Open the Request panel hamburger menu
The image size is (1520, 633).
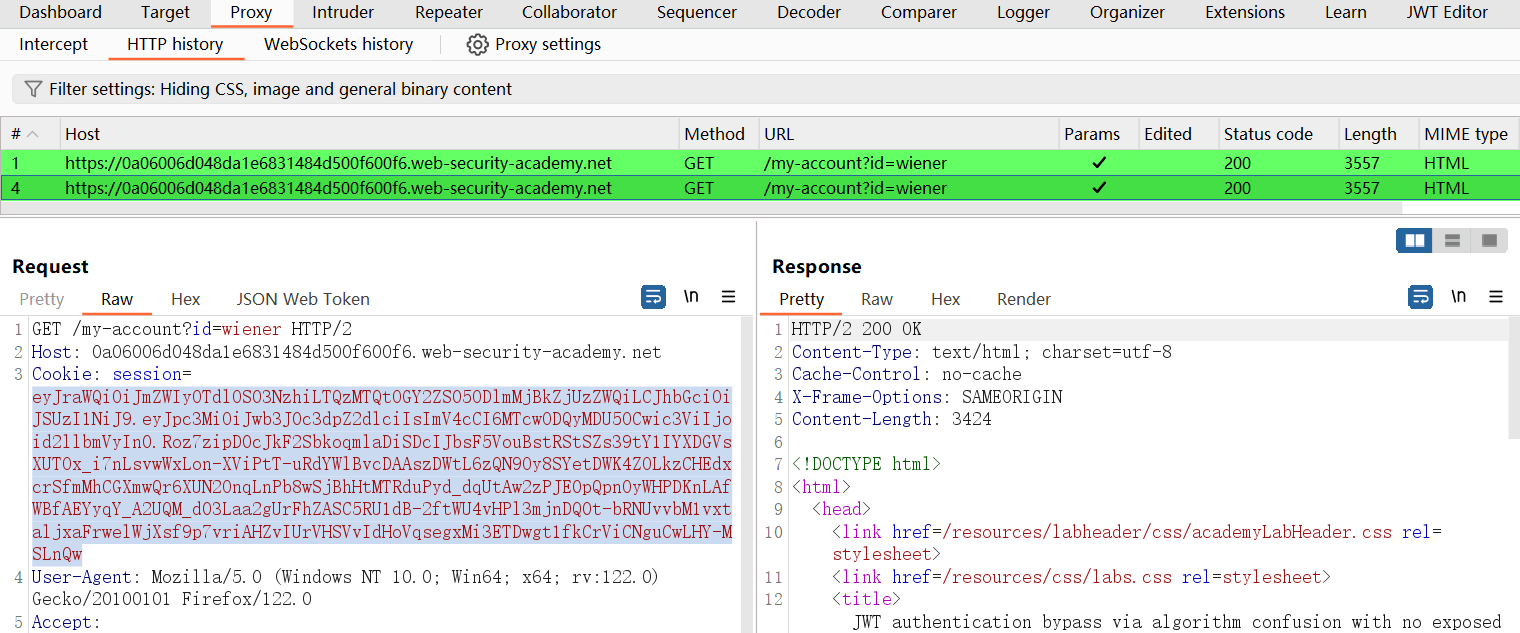coord(729,297)
